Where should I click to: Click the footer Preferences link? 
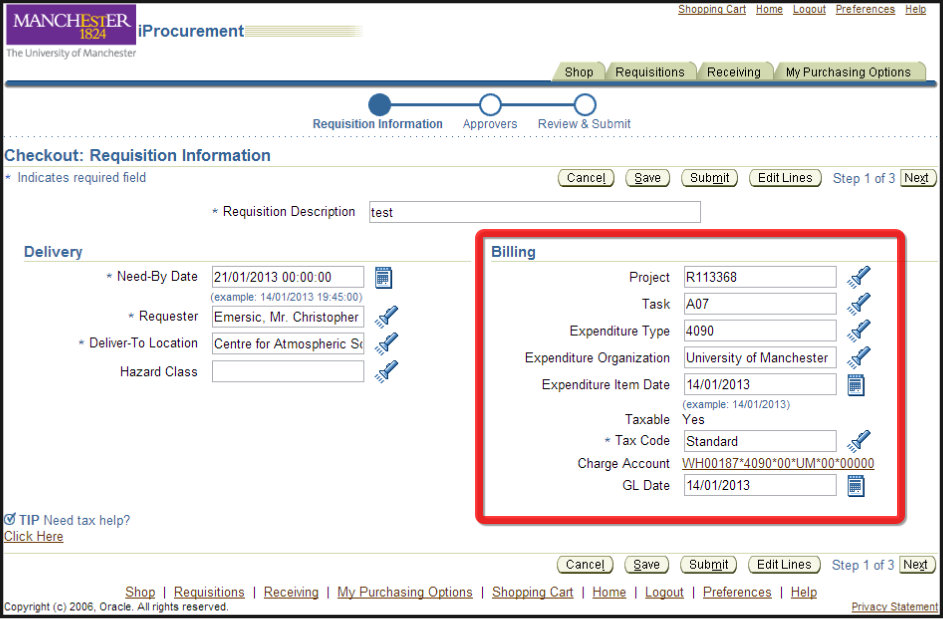737,593
